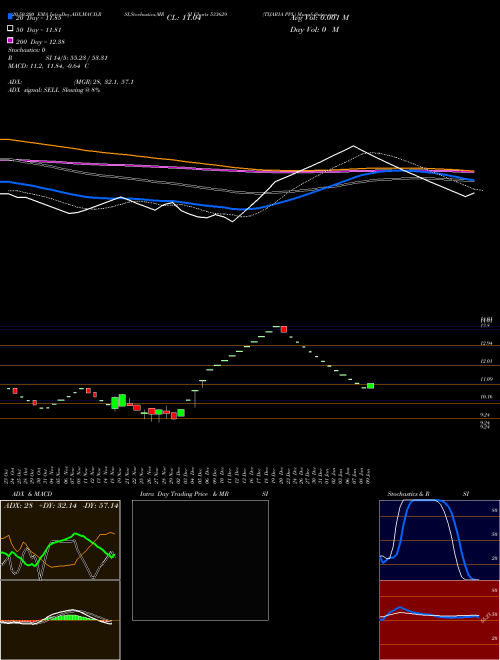
Task: Select the '200 Day = 12.38' legend text
Action: click(x=40, y=42)
